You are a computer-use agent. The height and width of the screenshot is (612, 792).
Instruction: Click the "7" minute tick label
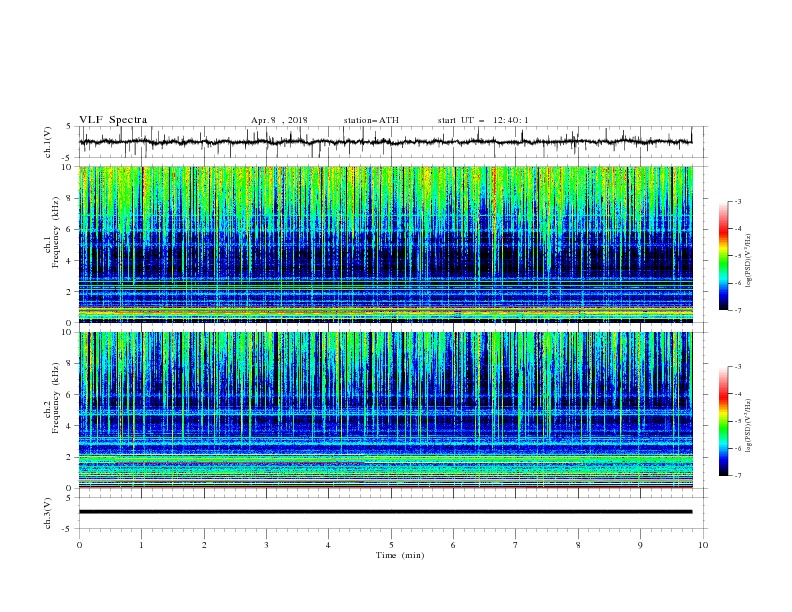pos(516,545)
